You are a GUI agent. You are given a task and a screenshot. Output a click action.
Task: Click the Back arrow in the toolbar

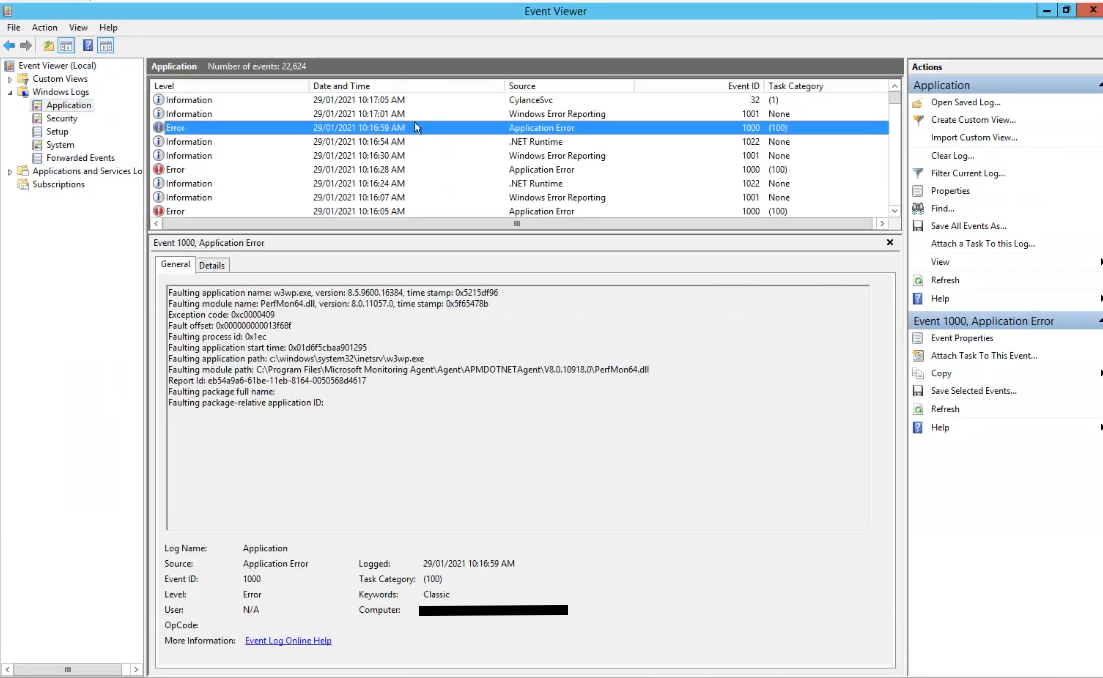(10, 46)
